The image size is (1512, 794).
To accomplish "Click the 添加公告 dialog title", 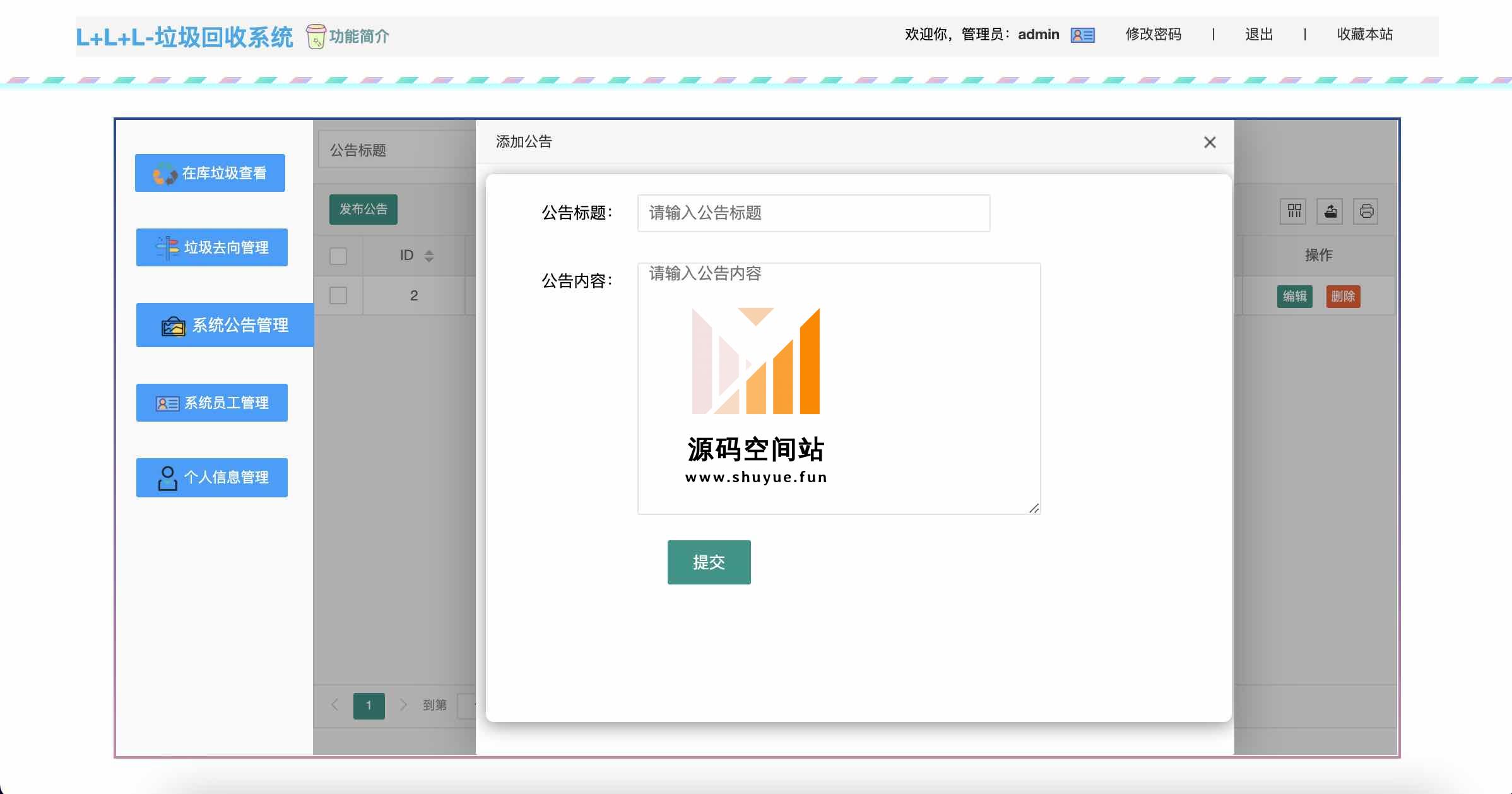I will tap(524, 142).
